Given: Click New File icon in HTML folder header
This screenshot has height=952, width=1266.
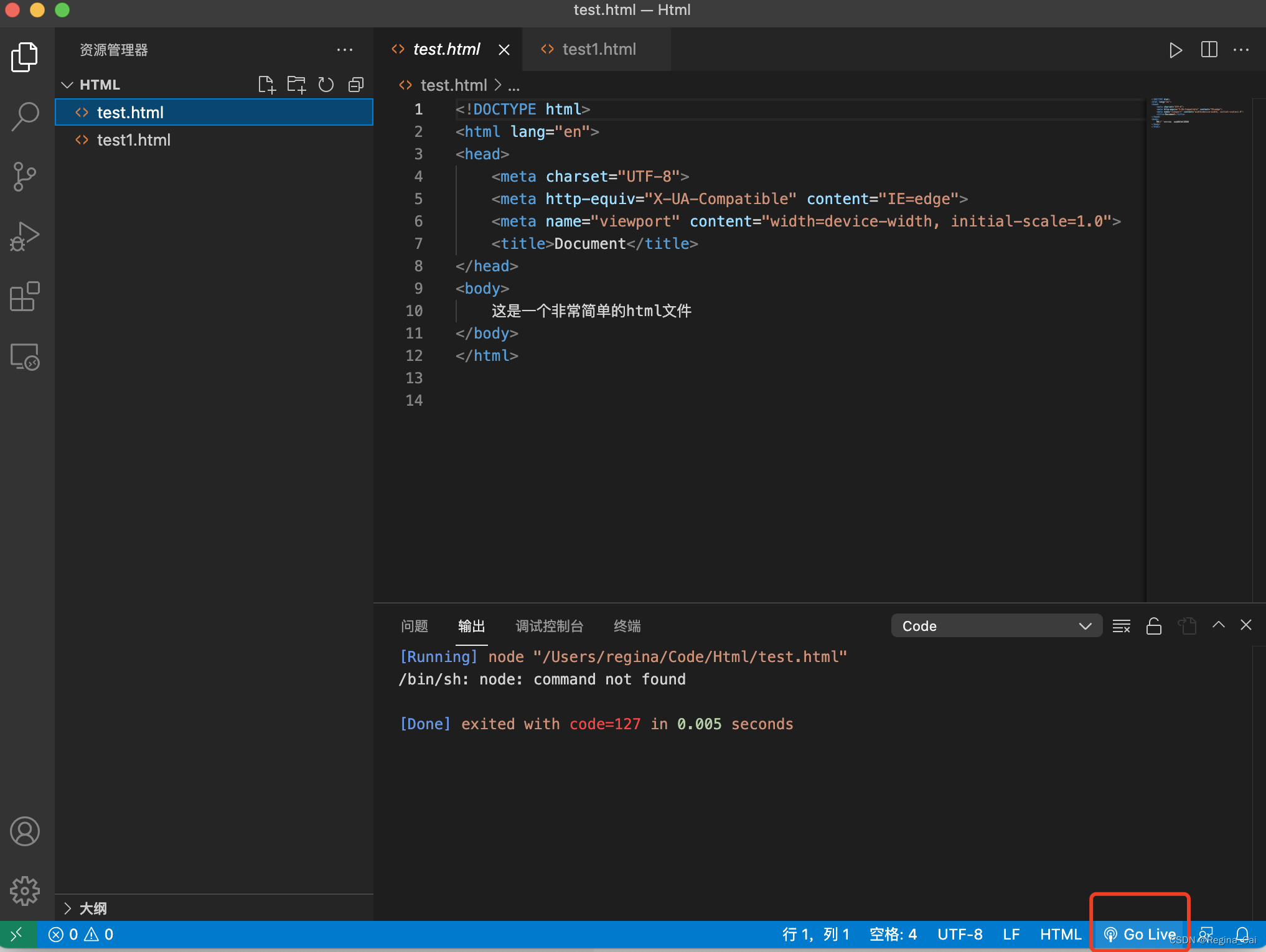Looking at the screenshot, I should 266,85.
